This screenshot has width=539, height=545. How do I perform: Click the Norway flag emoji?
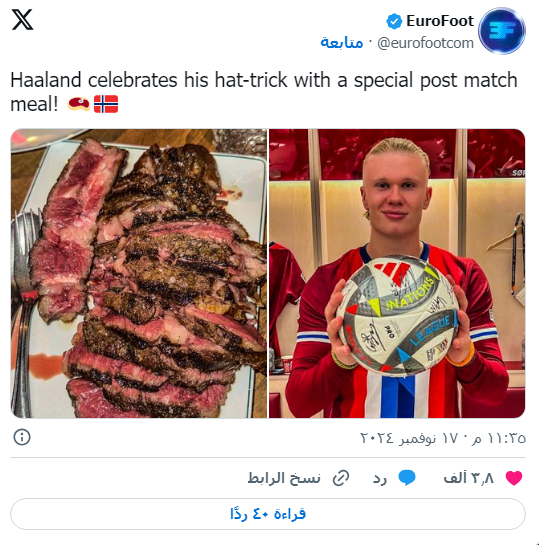tap(106, 104)
